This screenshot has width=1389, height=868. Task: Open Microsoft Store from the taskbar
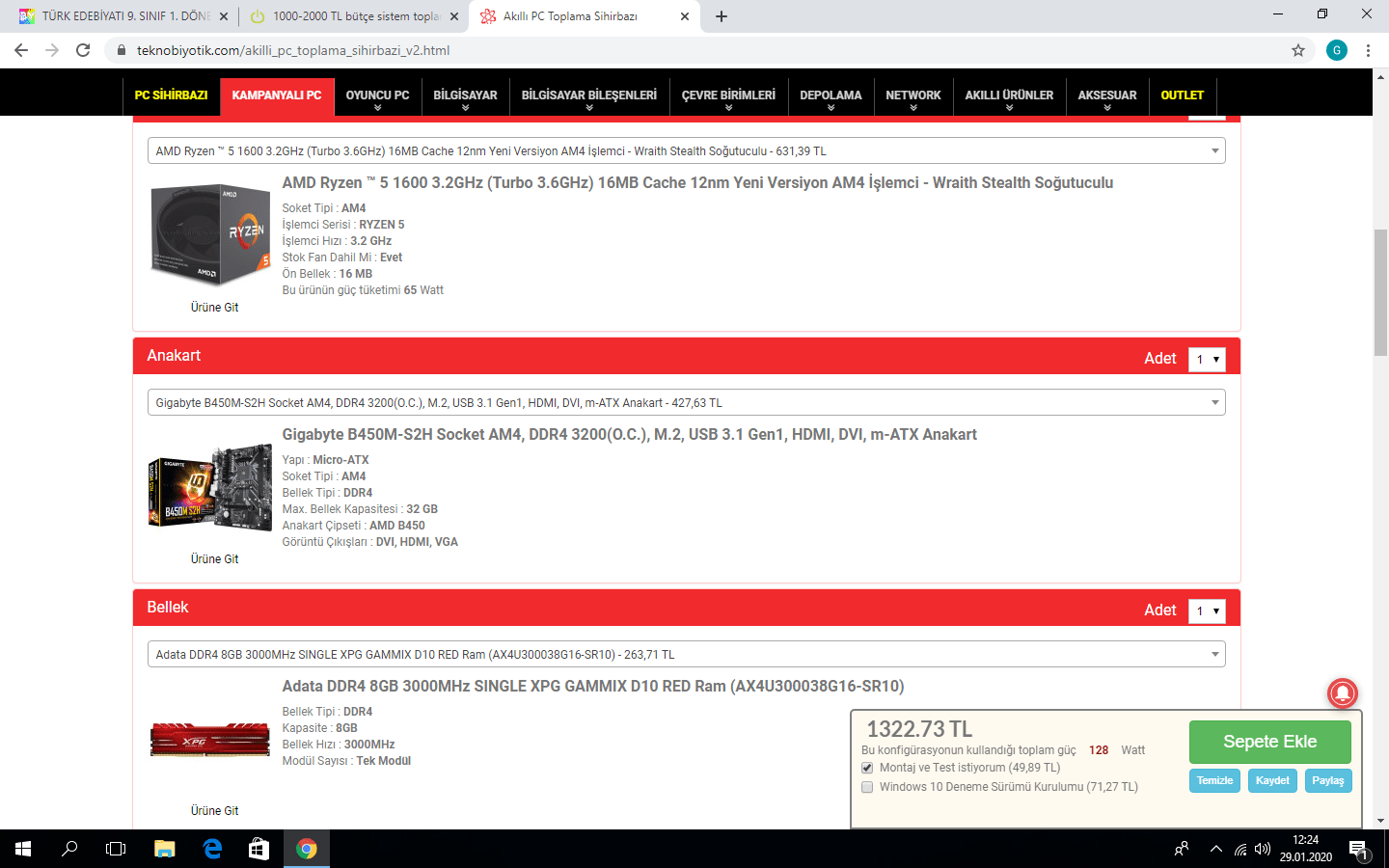[259, 849]
